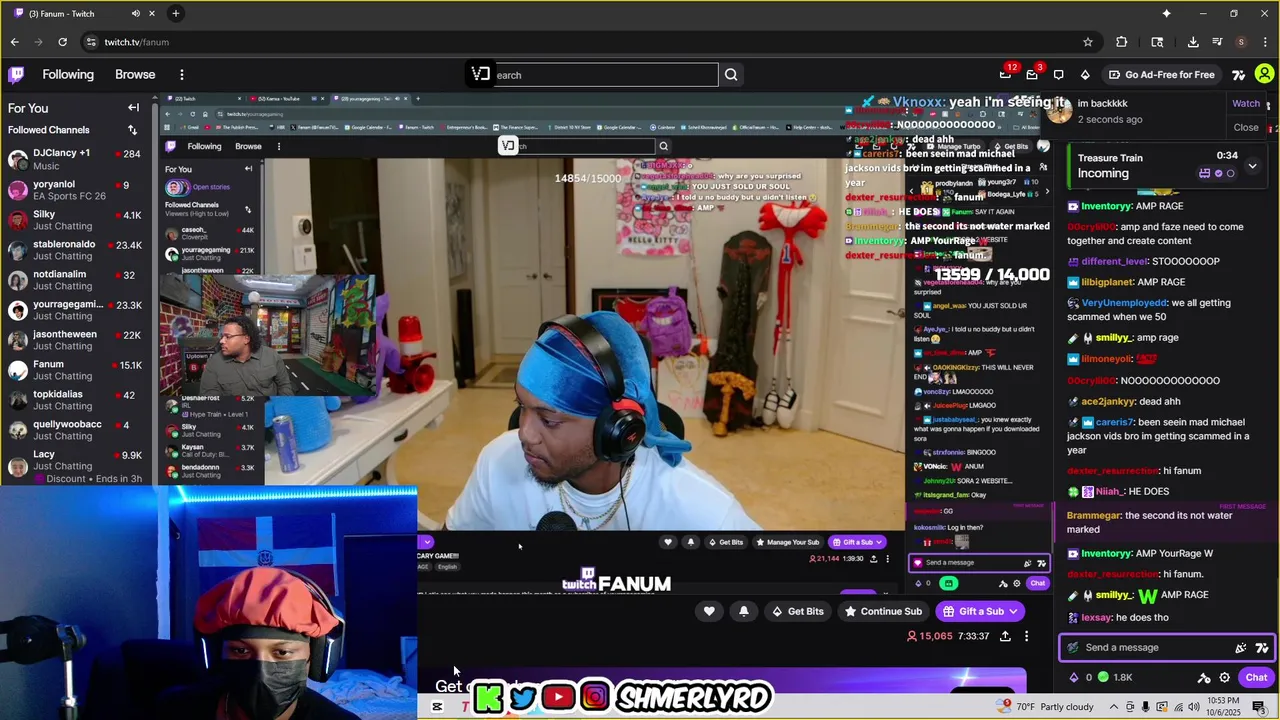1280x720 pixels.
Task: Open topkidalias channel in sidebar
Action: [x=76, y=400]
